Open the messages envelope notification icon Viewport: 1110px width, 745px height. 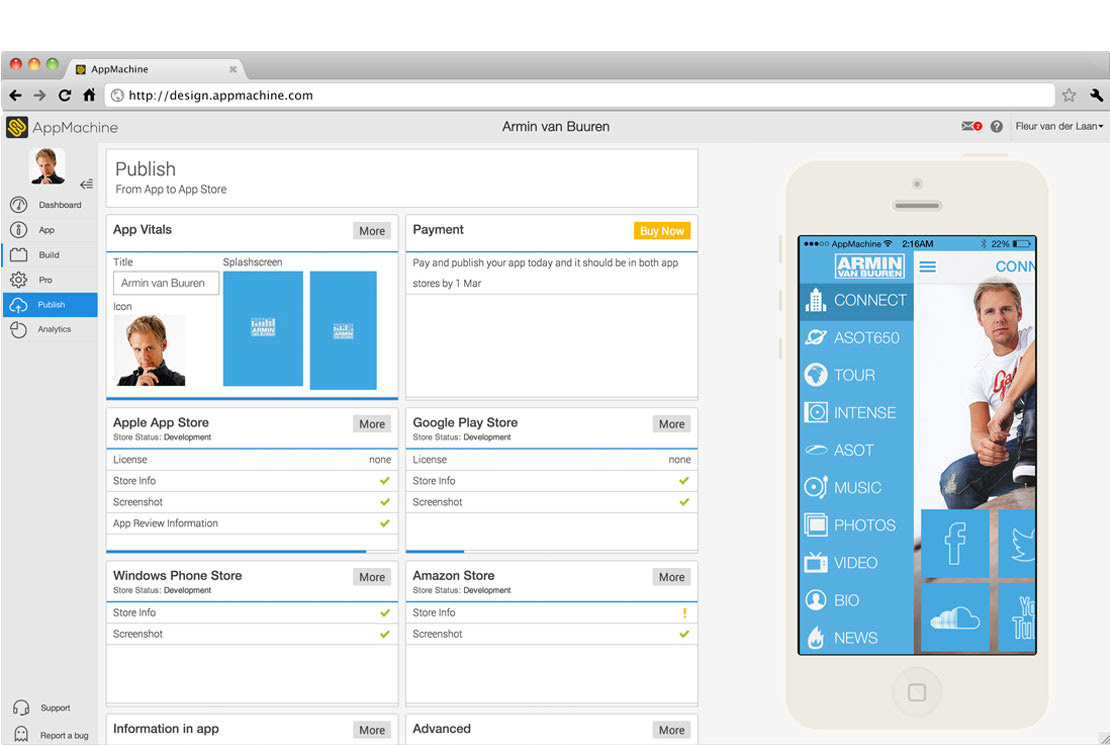pyautogui.click(x=971, y=126)
